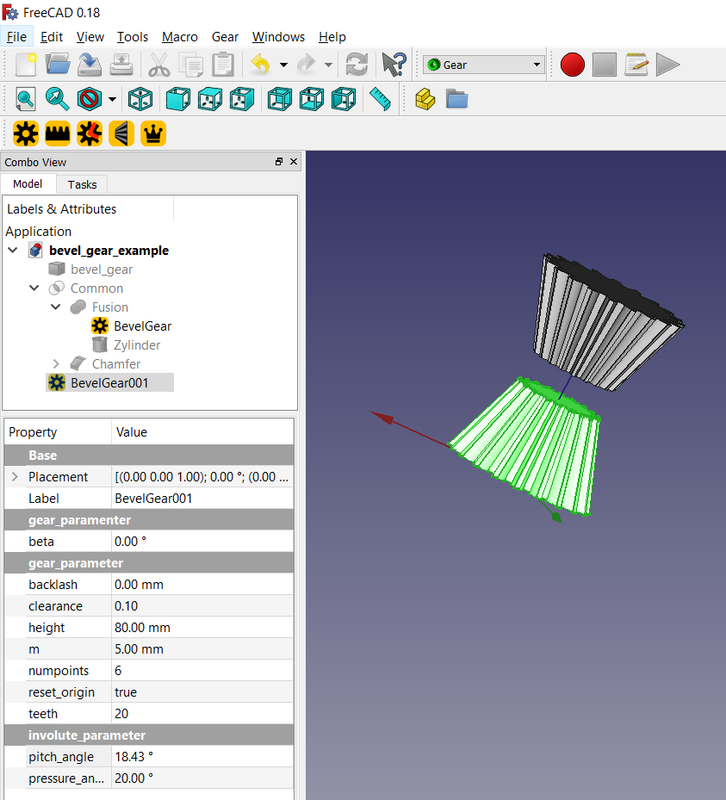Open the Windows menu

pyautogui.click(x=279, y=37)
